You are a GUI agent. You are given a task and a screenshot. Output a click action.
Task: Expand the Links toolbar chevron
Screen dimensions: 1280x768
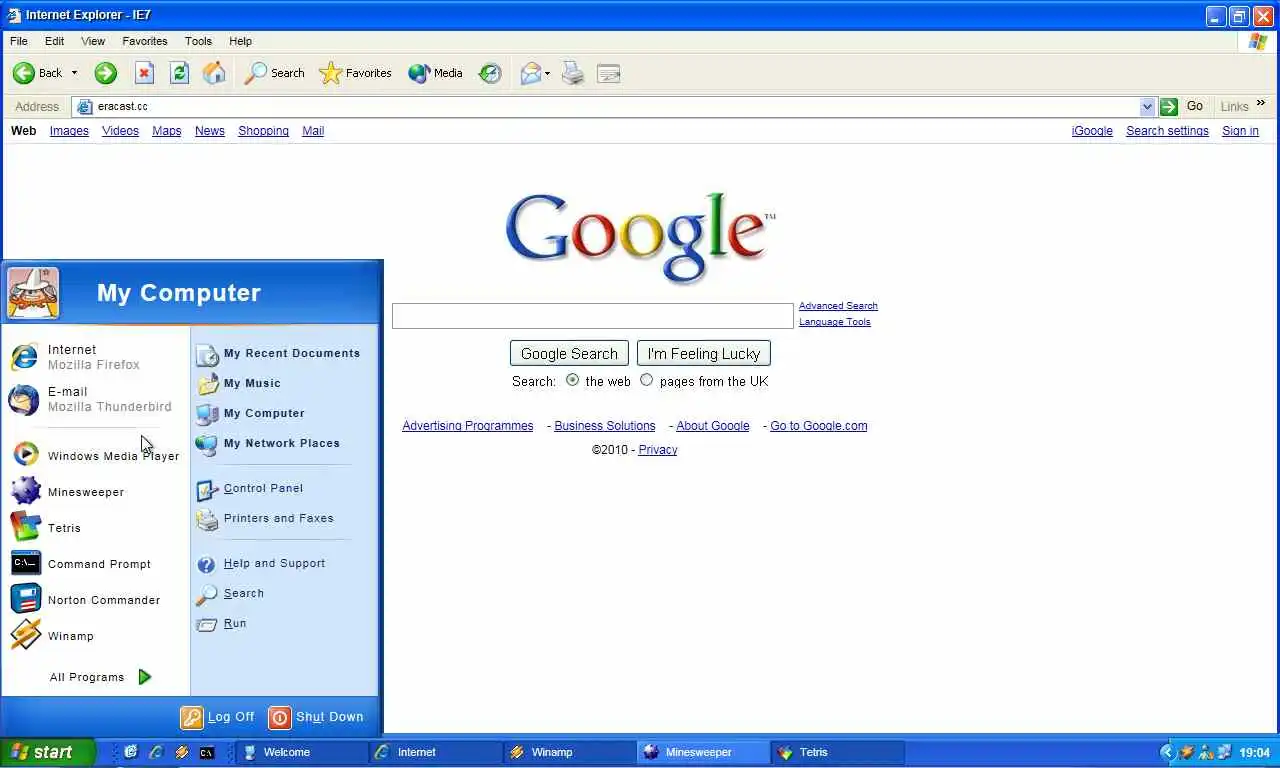coord(1261,103)
